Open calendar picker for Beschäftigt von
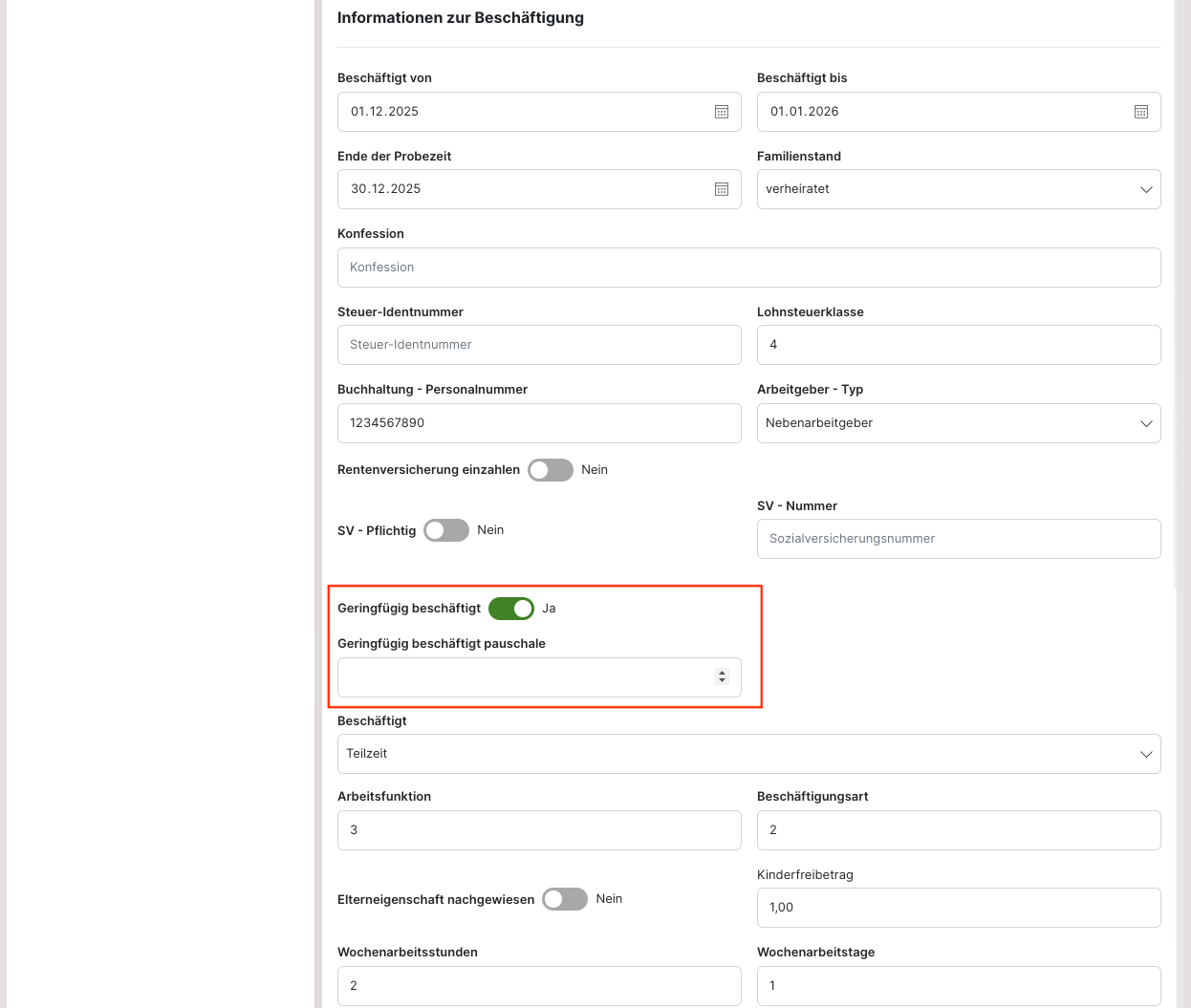The height and width of the screenshot is (1008, 1191). point(722,112)
